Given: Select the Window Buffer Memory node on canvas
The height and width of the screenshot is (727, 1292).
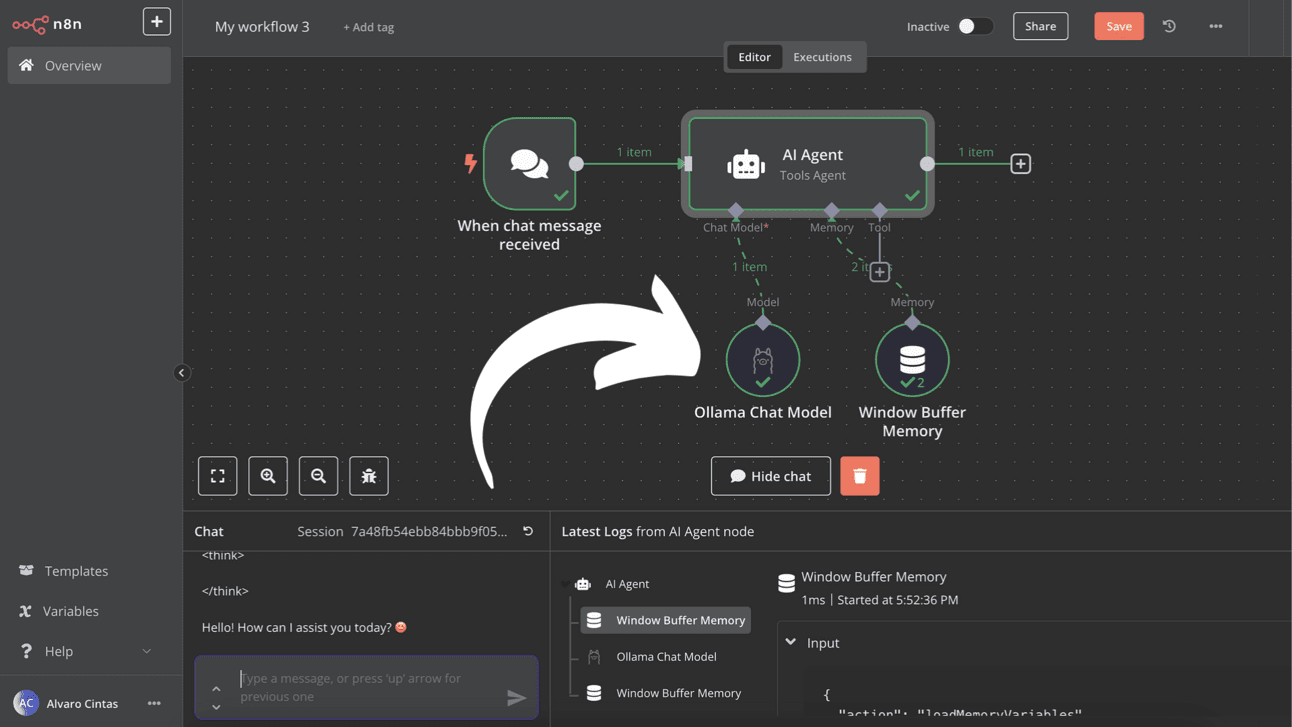Looking at the screenshot, I should pos(912,360).
